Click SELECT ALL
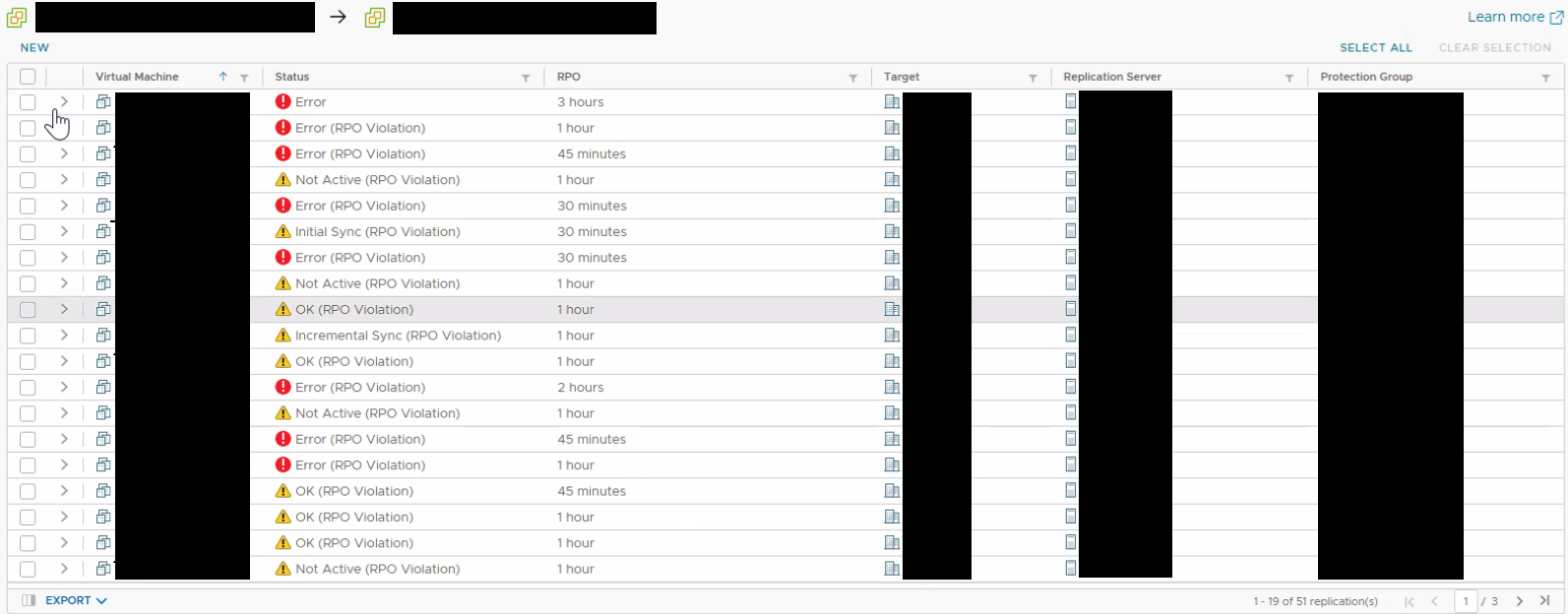Image resolution: width=1568 pixels, height=614 pixels. 1376,47
